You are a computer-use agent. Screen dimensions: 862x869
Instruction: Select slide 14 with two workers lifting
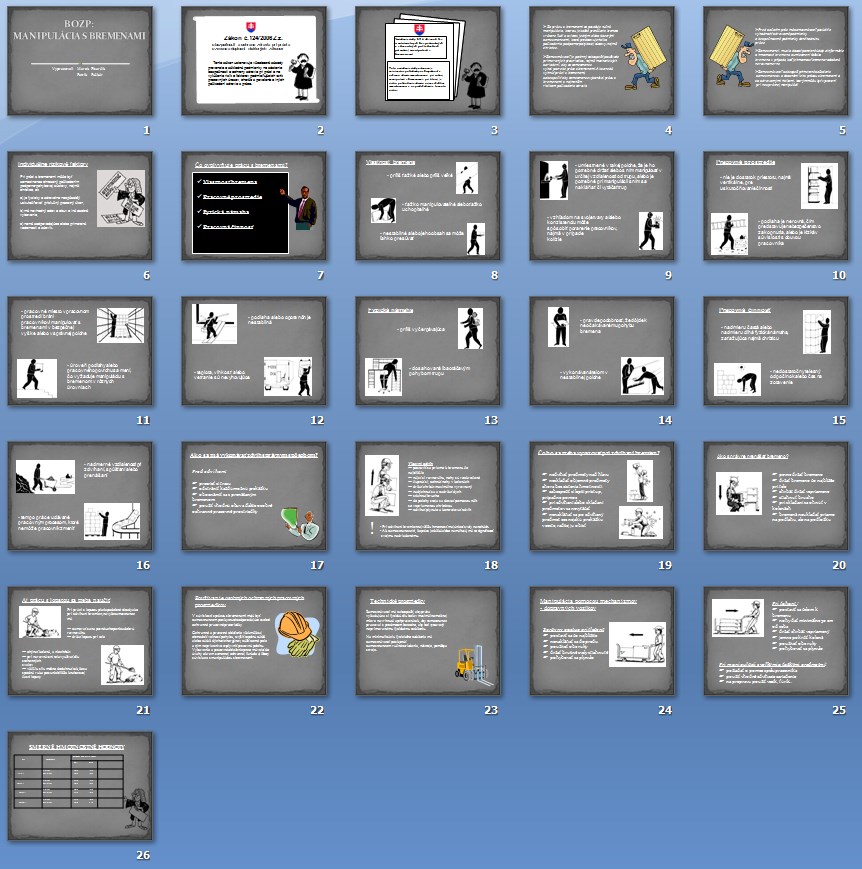[602, 352]
